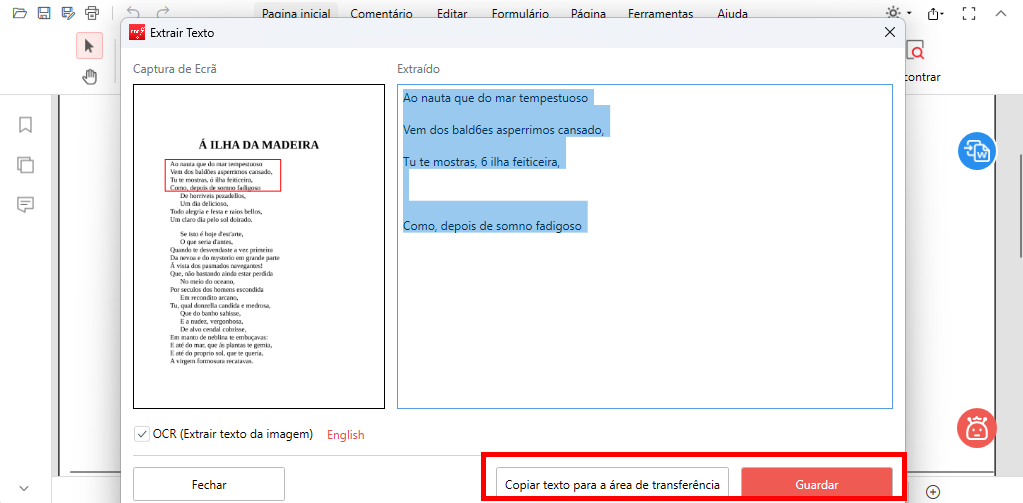Click the line "Tu te mostras, 6 ilha feiticeira,"

click(481, 162)
